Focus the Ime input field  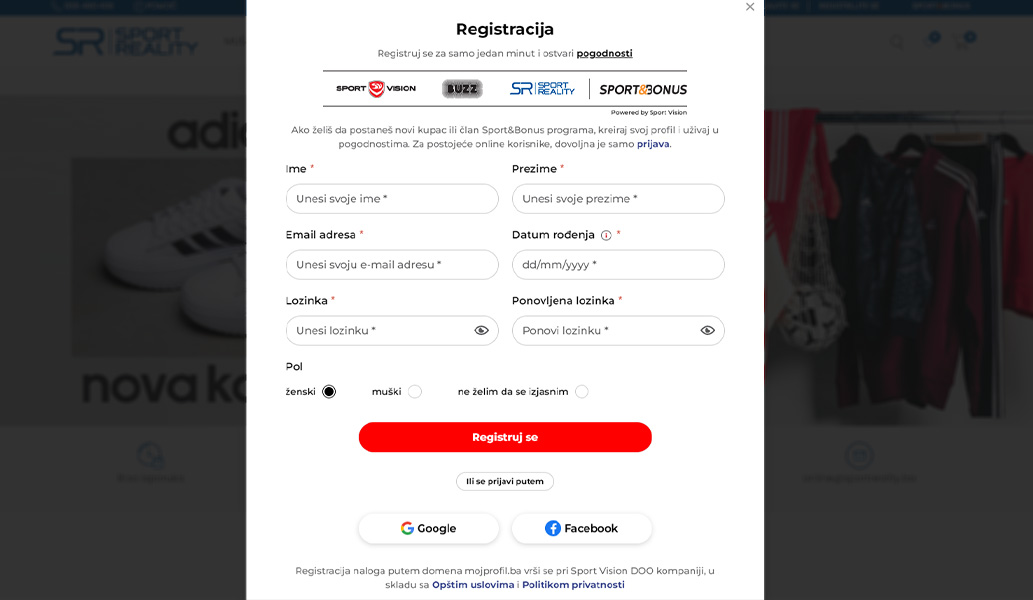[x=392, y=199]
